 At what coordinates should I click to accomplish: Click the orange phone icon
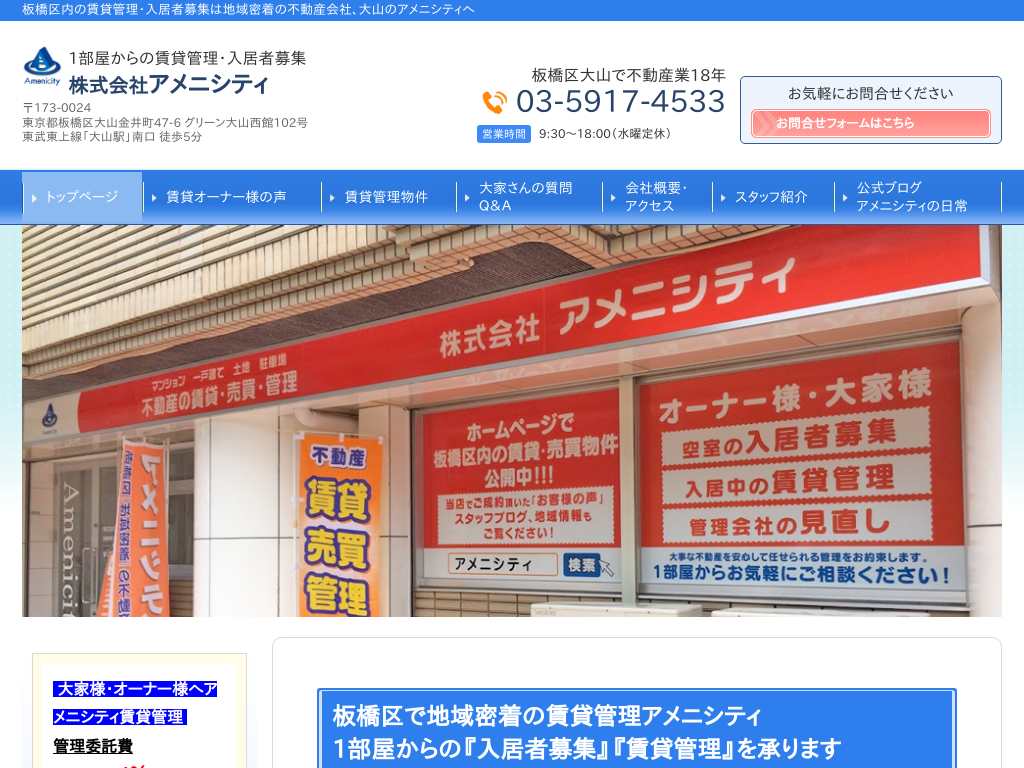[x=495, y=102]
